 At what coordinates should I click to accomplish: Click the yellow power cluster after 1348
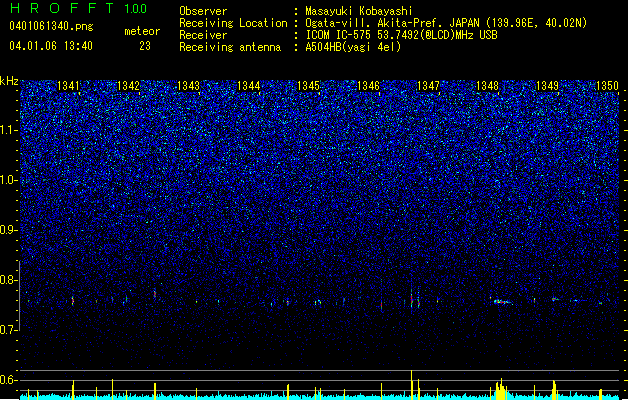point(501,389)
